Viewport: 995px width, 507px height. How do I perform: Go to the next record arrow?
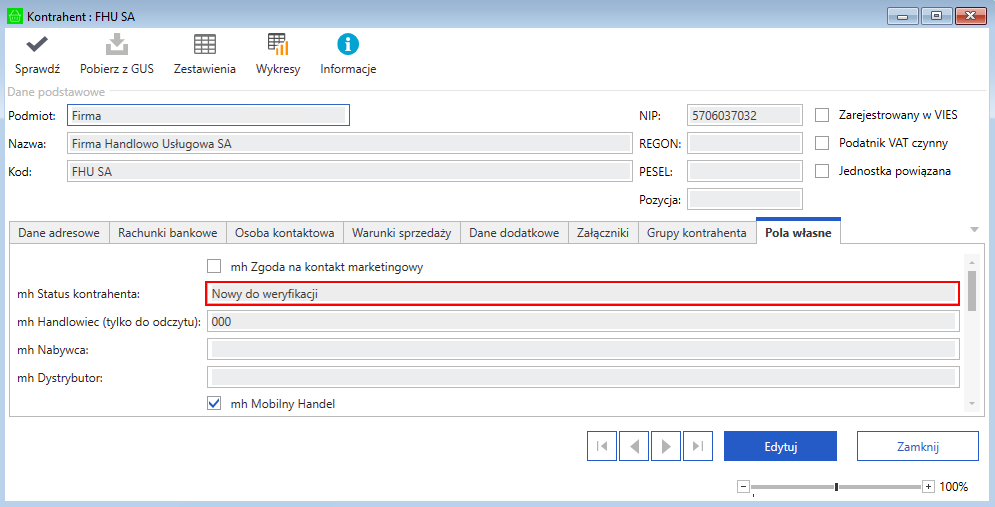click(665, 446)
